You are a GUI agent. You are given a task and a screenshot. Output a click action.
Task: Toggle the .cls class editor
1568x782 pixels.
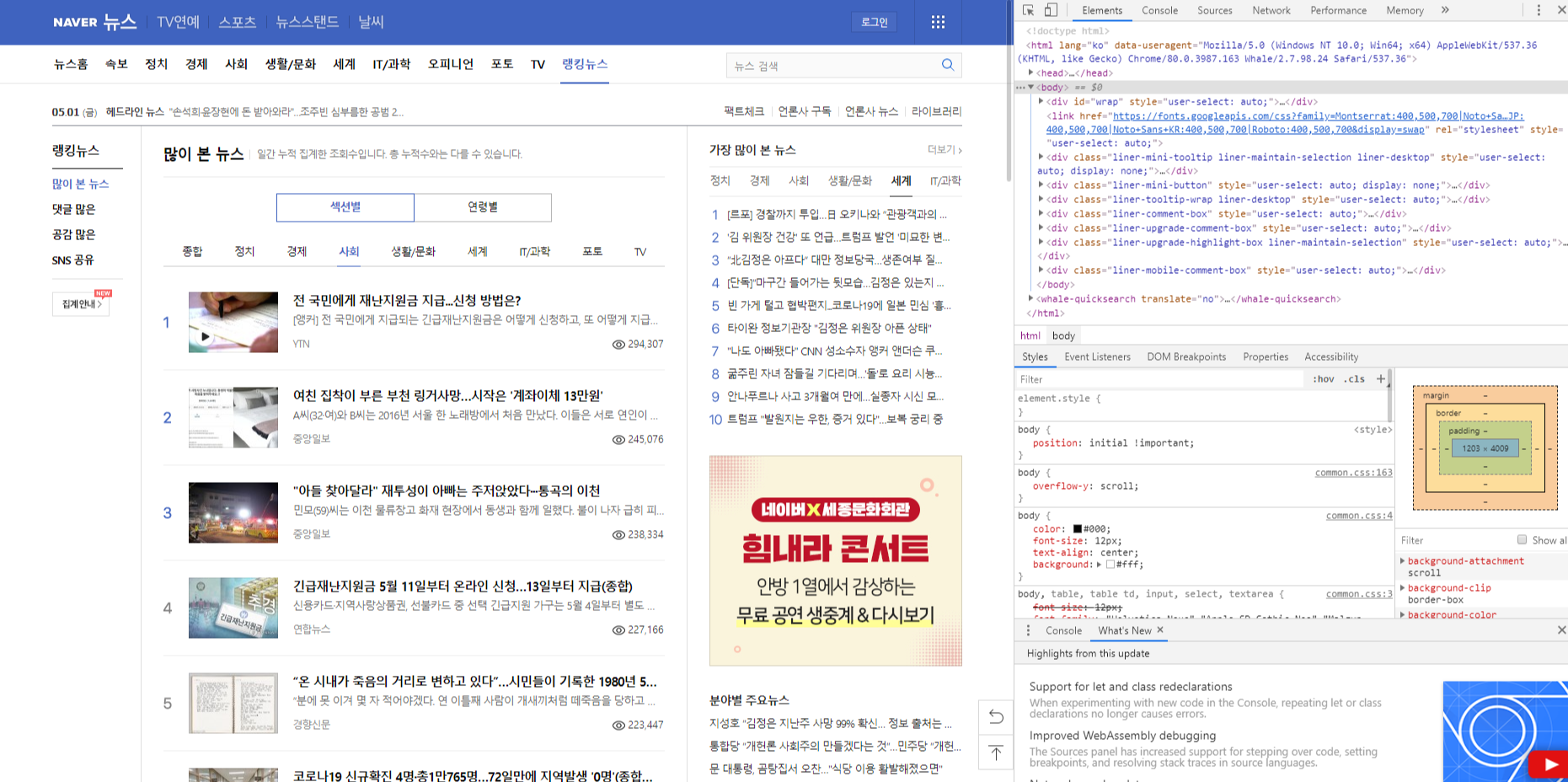[x=1354, y=379]
